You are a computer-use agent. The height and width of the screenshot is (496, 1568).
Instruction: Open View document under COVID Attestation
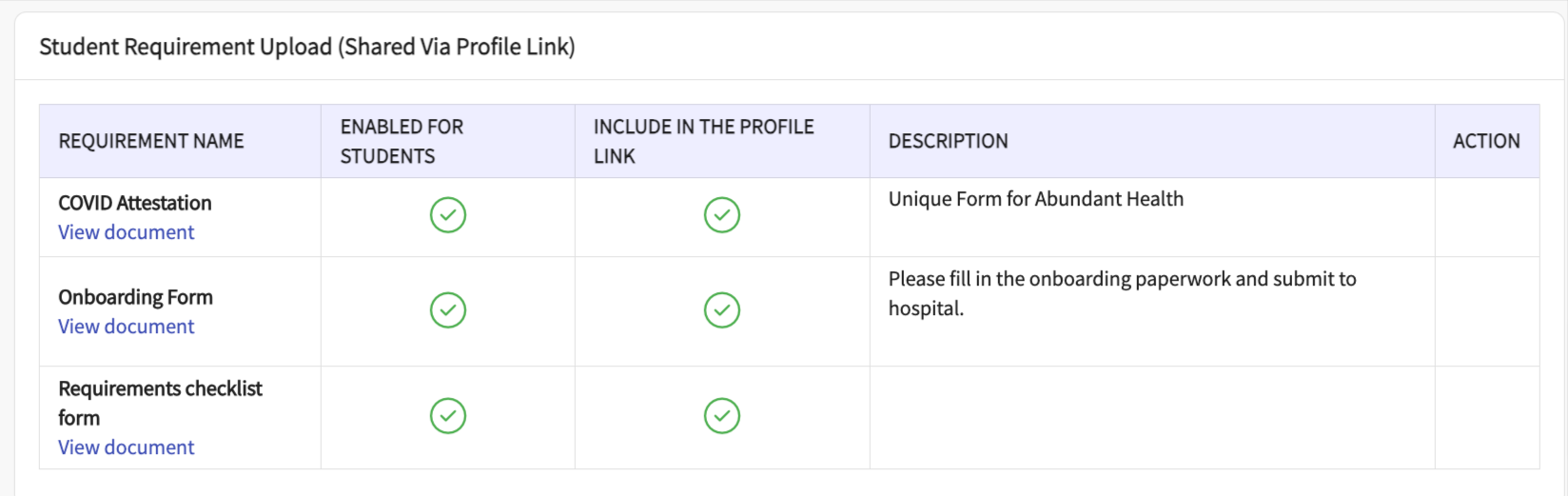pyautogui.click(x=127, y=232)
